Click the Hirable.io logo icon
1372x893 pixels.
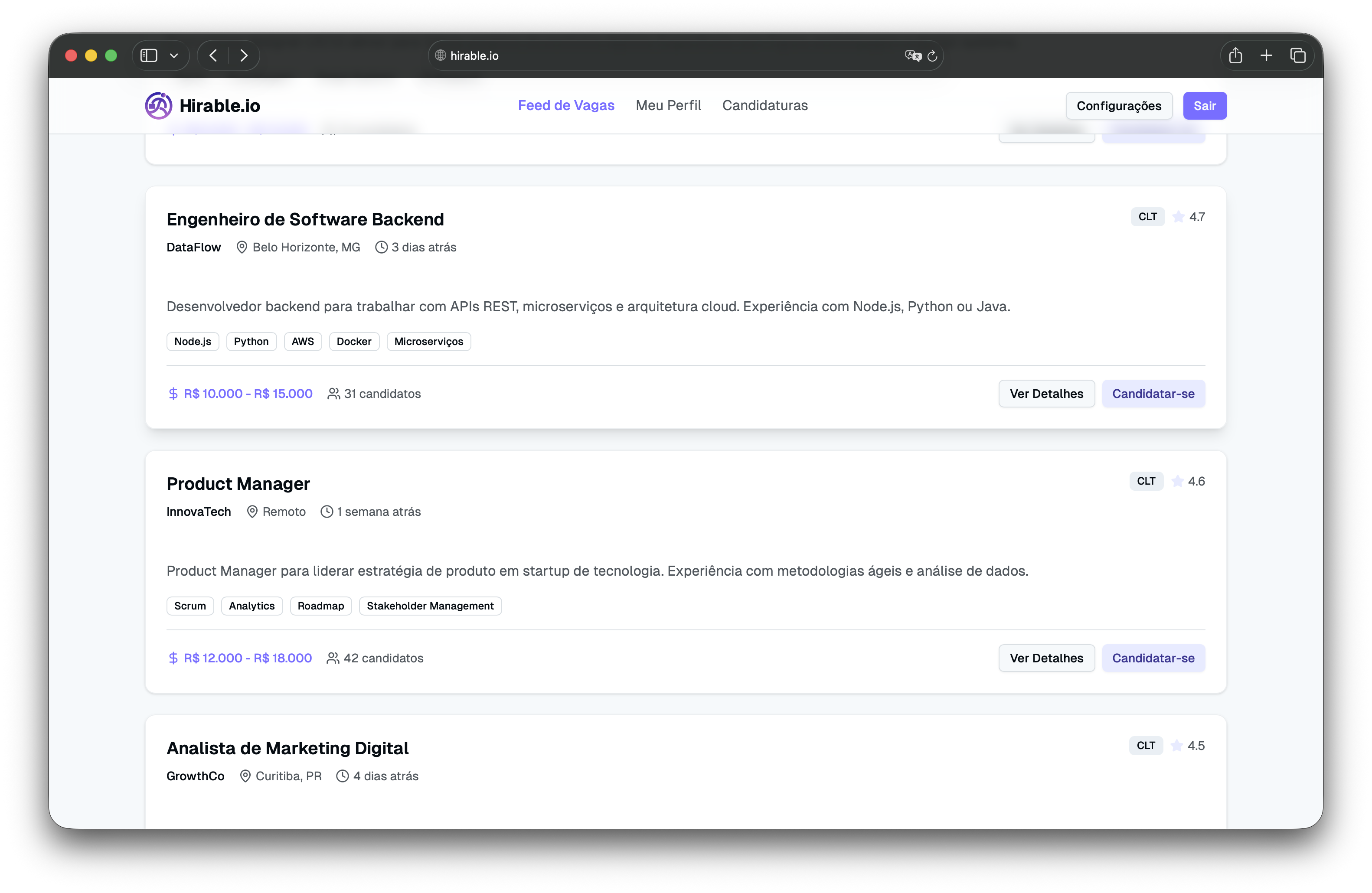pos(158,105)
